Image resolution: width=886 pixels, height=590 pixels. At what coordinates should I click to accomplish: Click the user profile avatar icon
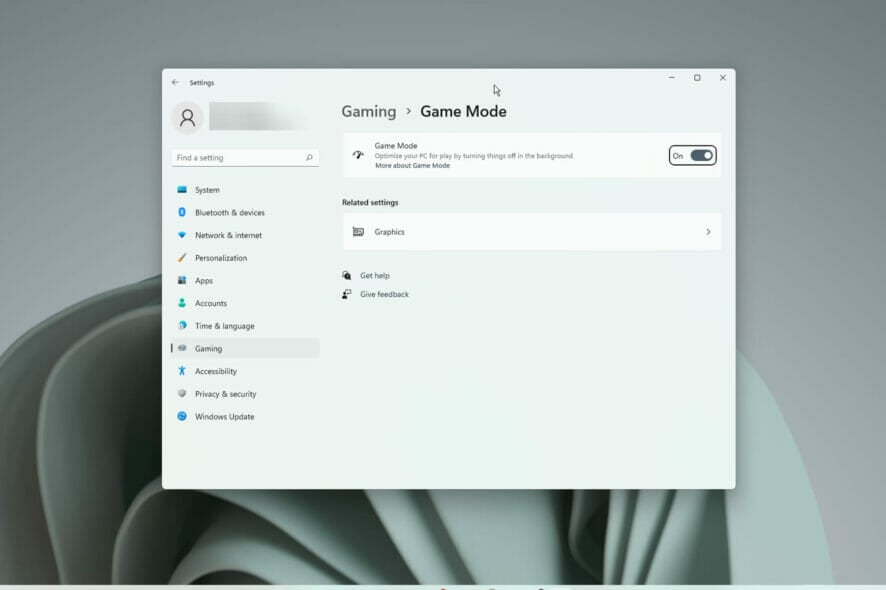[188, 118]
